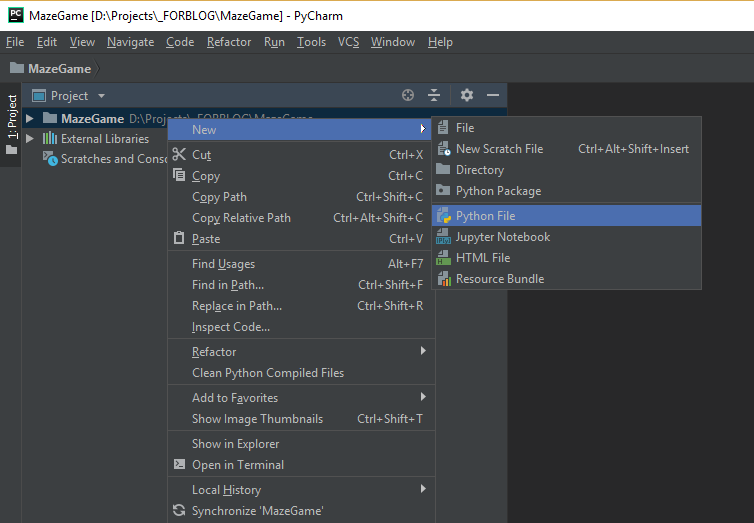Click Find in Path... menu entry

tap(227, 285)
